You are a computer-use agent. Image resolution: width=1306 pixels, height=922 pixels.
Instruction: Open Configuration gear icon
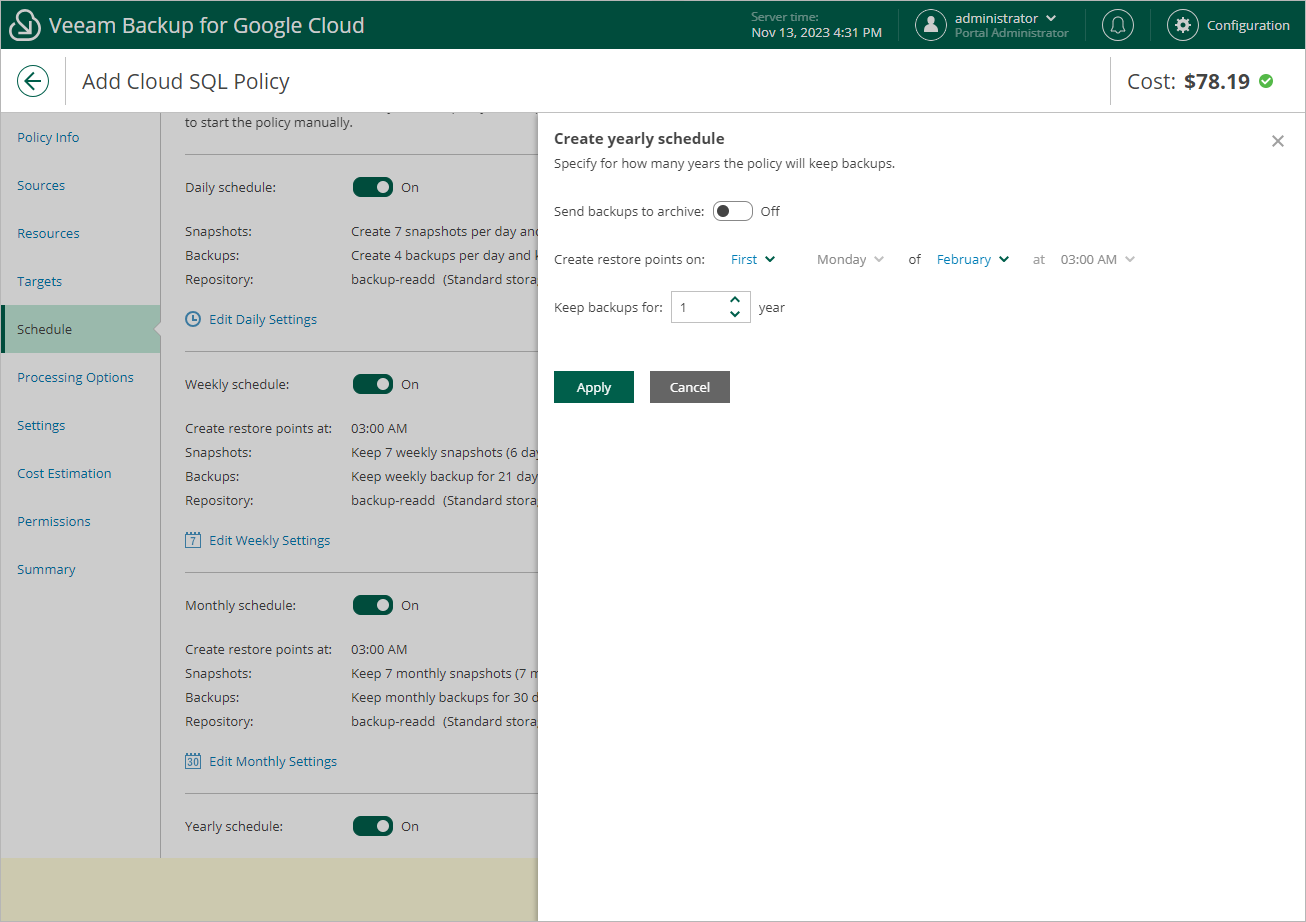[x=1183, y=25]
